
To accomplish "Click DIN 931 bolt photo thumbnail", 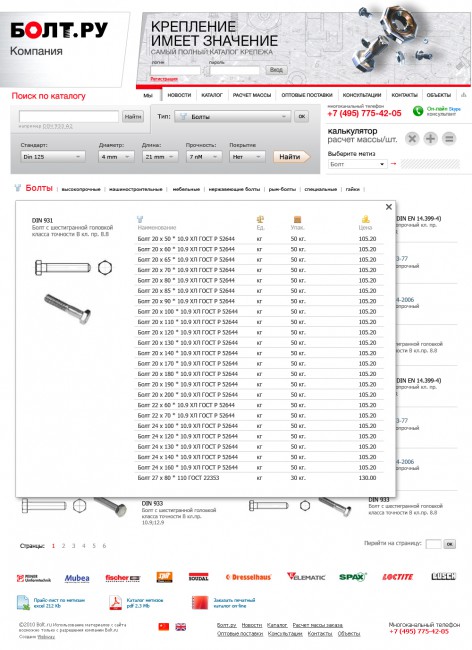I will pyautogui.click(x=68, y=308).
